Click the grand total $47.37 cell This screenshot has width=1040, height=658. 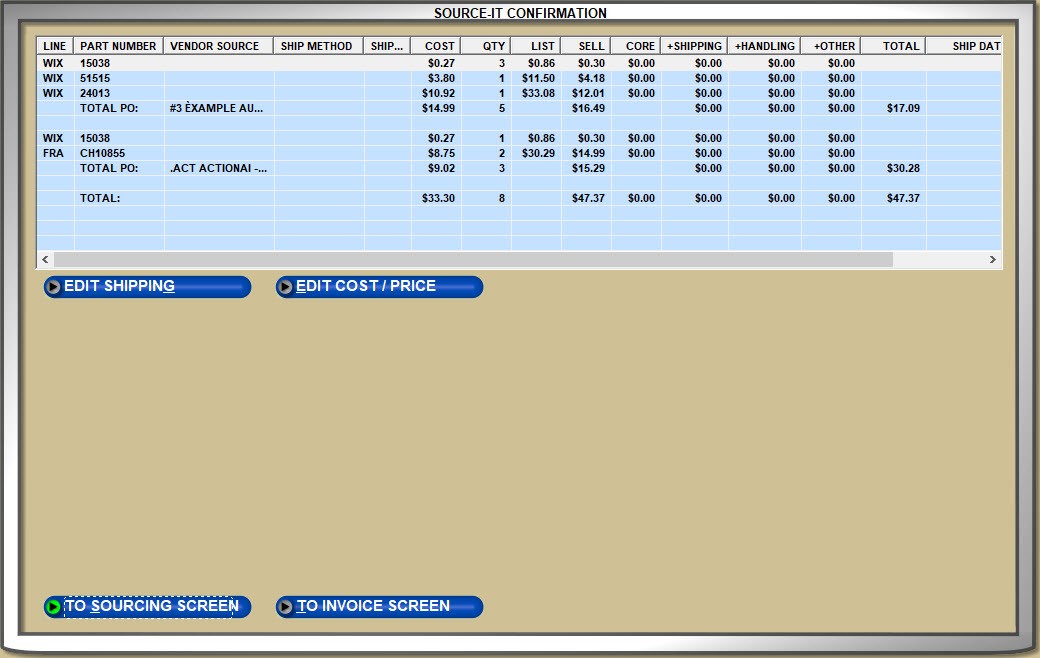coord(903,198)
